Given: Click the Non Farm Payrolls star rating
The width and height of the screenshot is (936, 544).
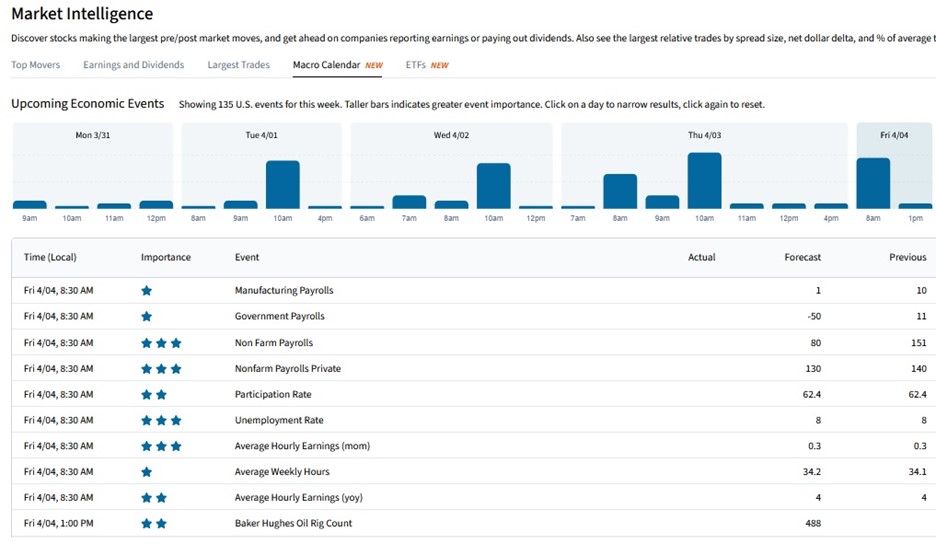Looking at the screenshot, I should click(161, 343).
